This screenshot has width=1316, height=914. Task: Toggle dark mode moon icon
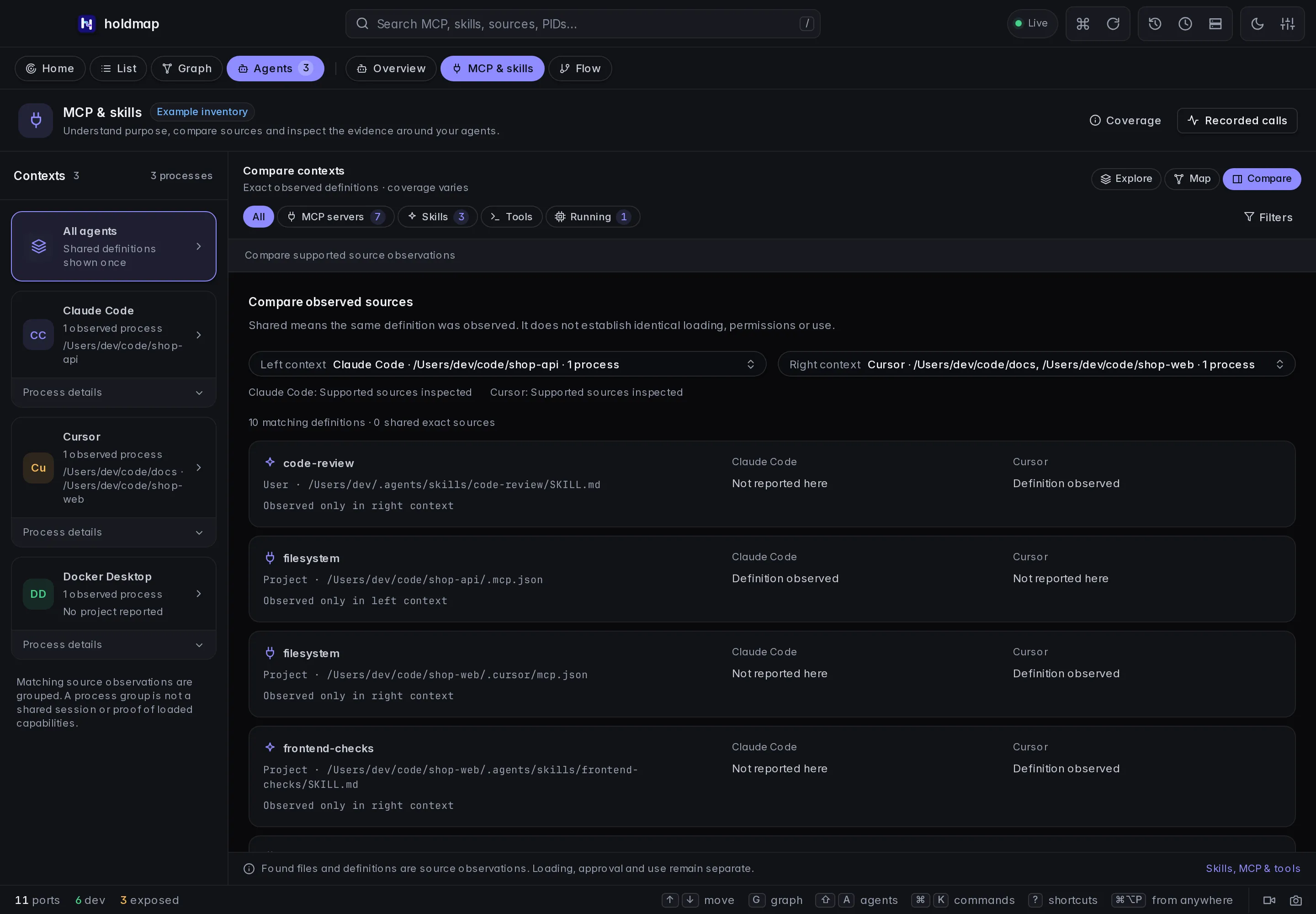[1257, 23]
